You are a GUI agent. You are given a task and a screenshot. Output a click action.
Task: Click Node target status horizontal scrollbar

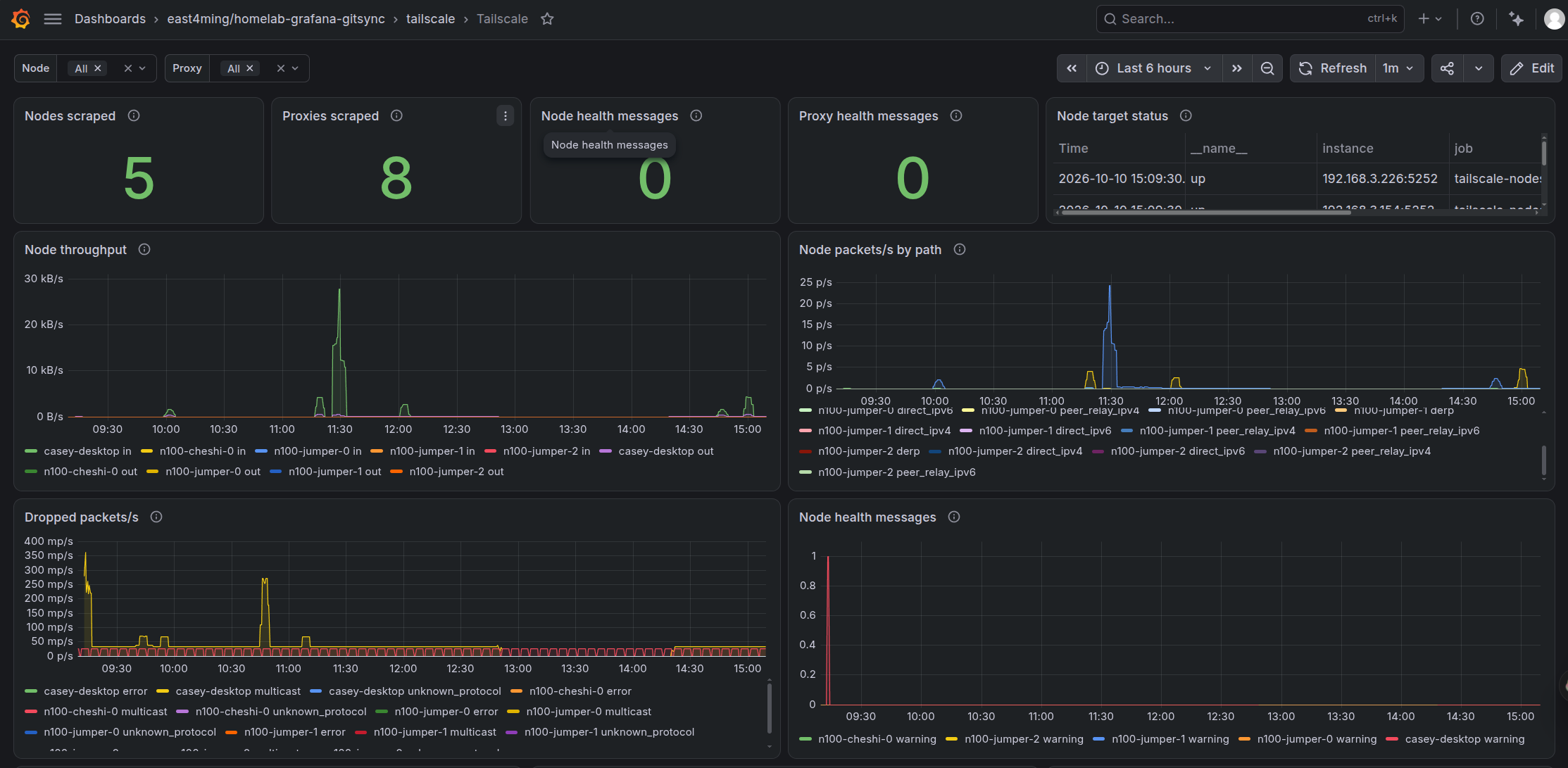click(x=1206, y=212)
